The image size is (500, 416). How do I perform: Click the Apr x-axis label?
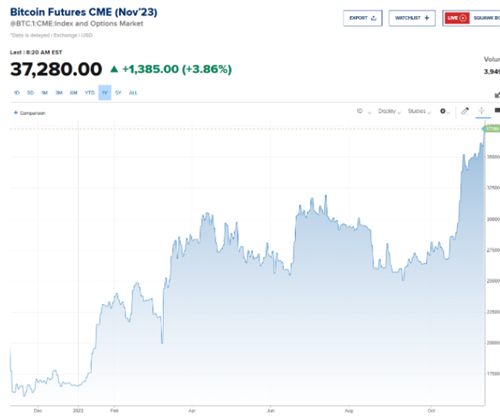tap(192, 411)
